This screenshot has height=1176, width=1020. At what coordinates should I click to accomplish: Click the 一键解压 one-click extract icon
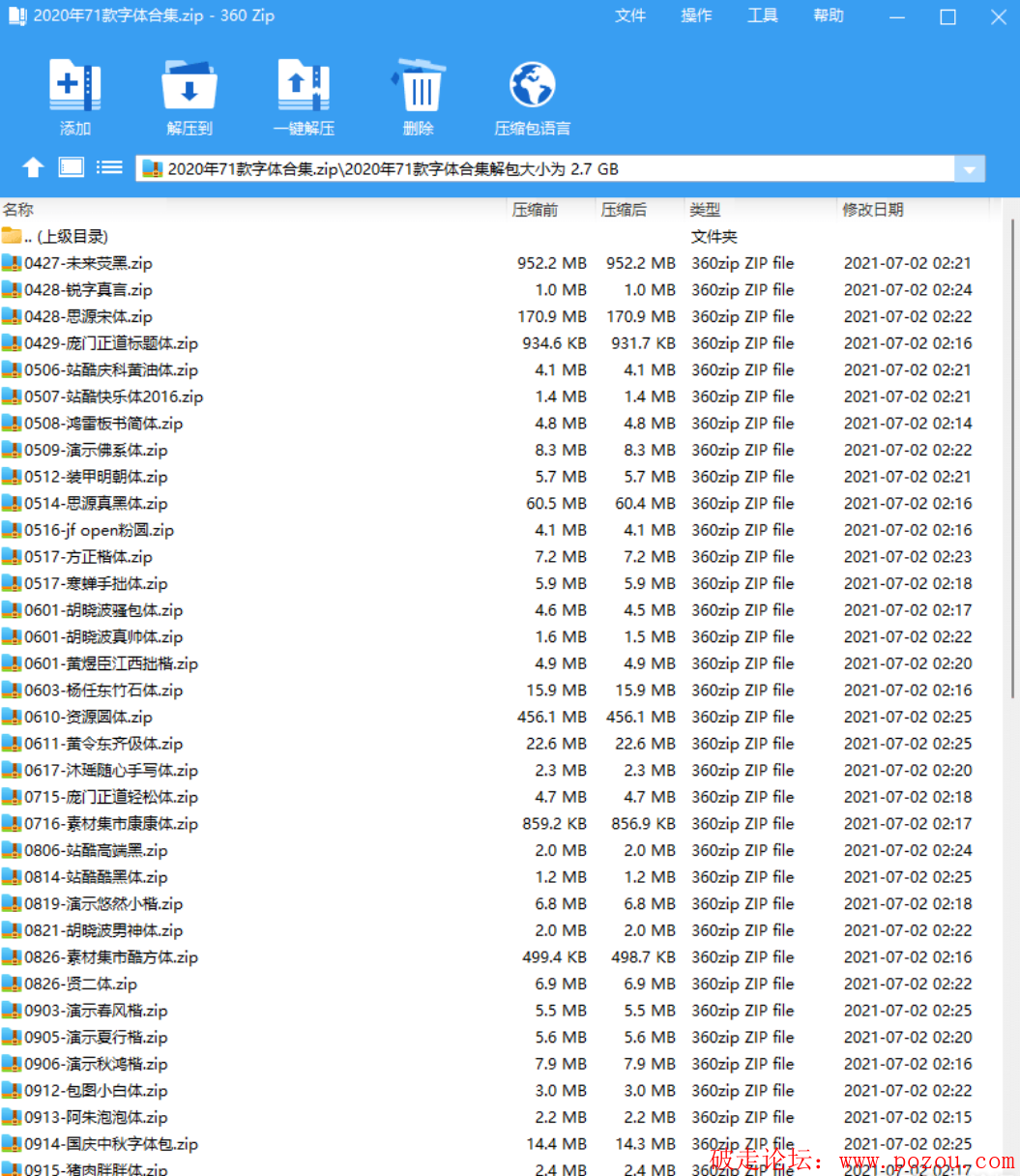pyautogui.click(x=304, y=85)
